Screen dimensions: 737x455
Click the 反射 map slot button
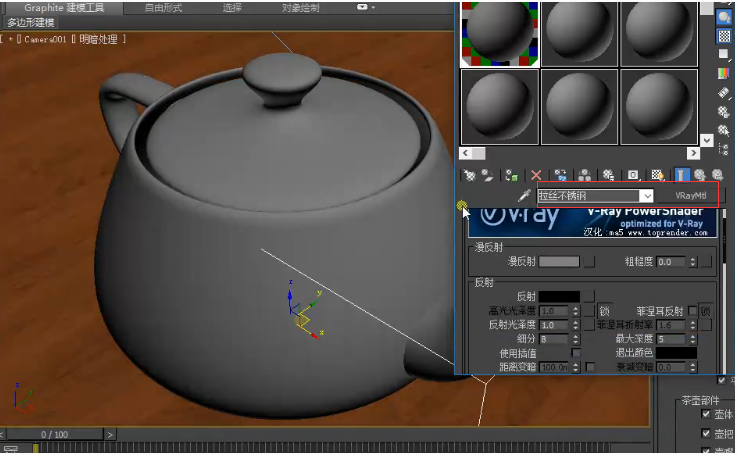coord(589,296)
